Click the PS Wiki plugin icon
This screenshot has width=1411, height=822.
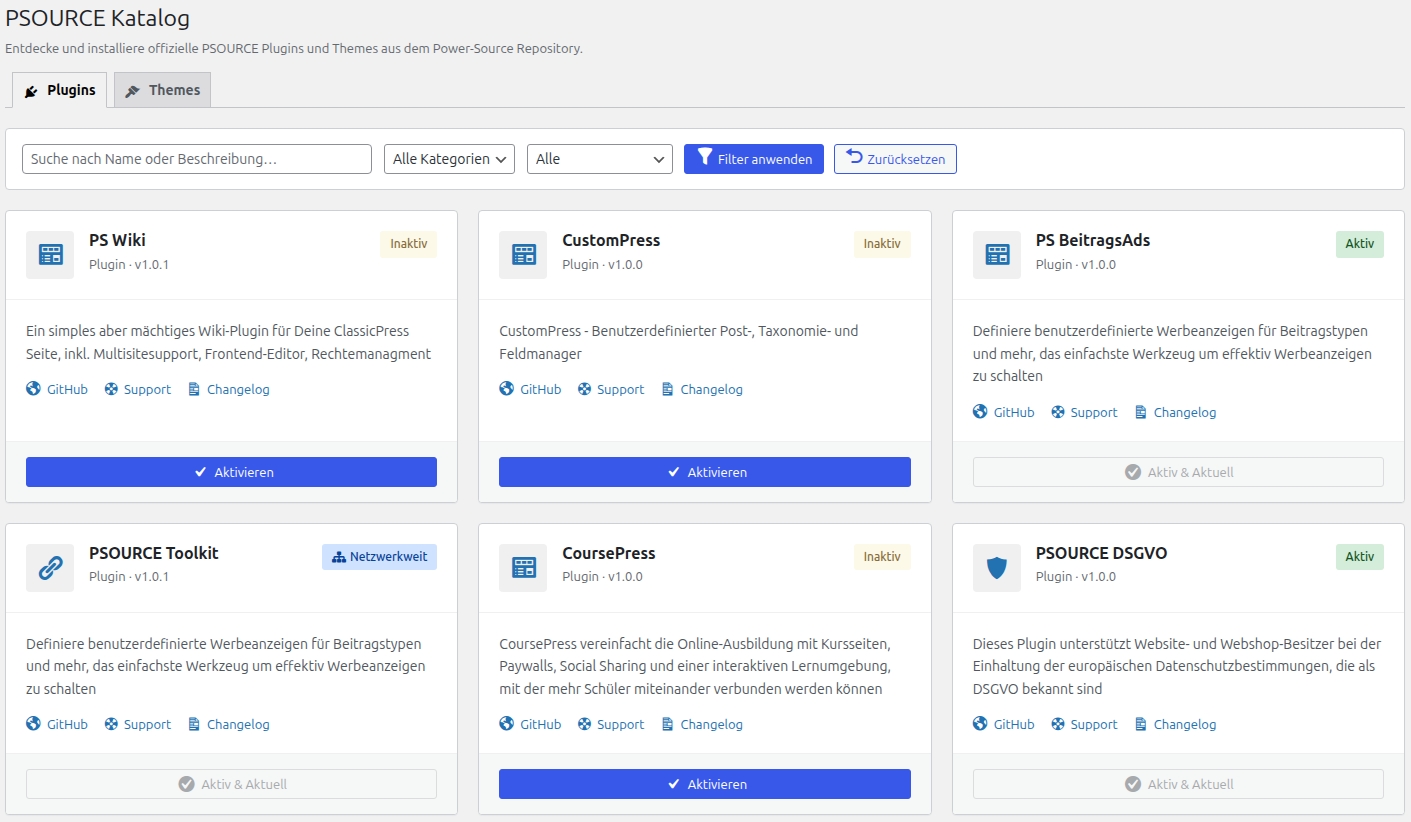pos(50,255)
